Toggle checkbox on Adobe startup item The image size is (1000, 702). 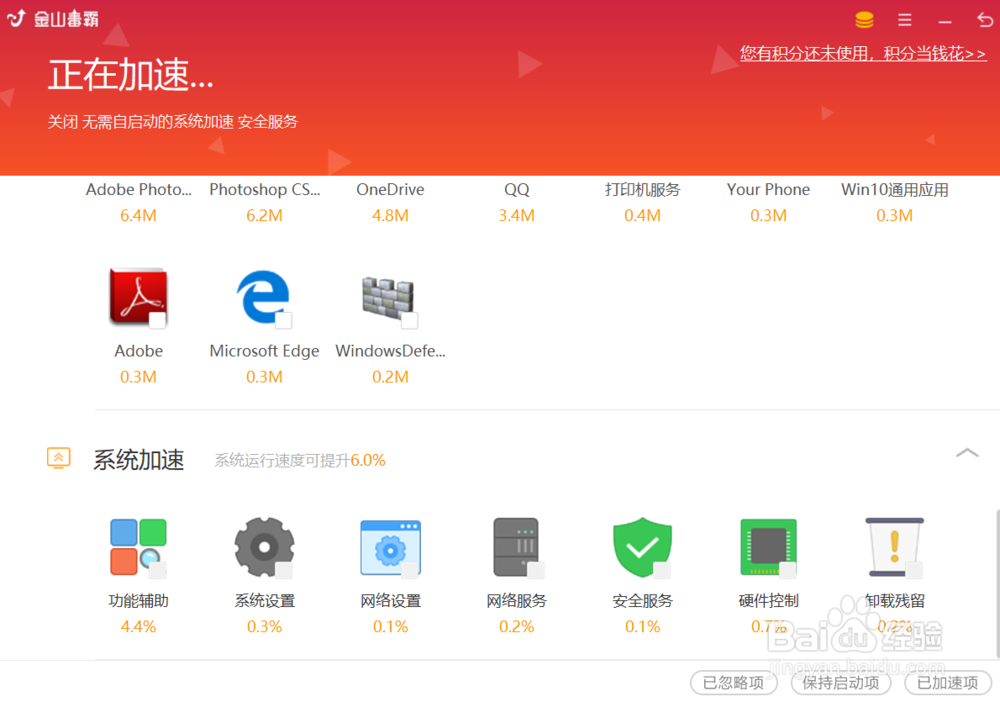click(x=157, y=320)
